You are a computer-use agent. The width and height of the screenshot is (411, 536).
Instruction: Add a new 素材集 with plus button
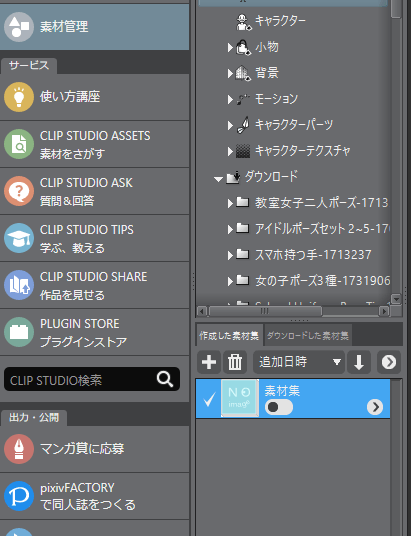coord(209,362)
